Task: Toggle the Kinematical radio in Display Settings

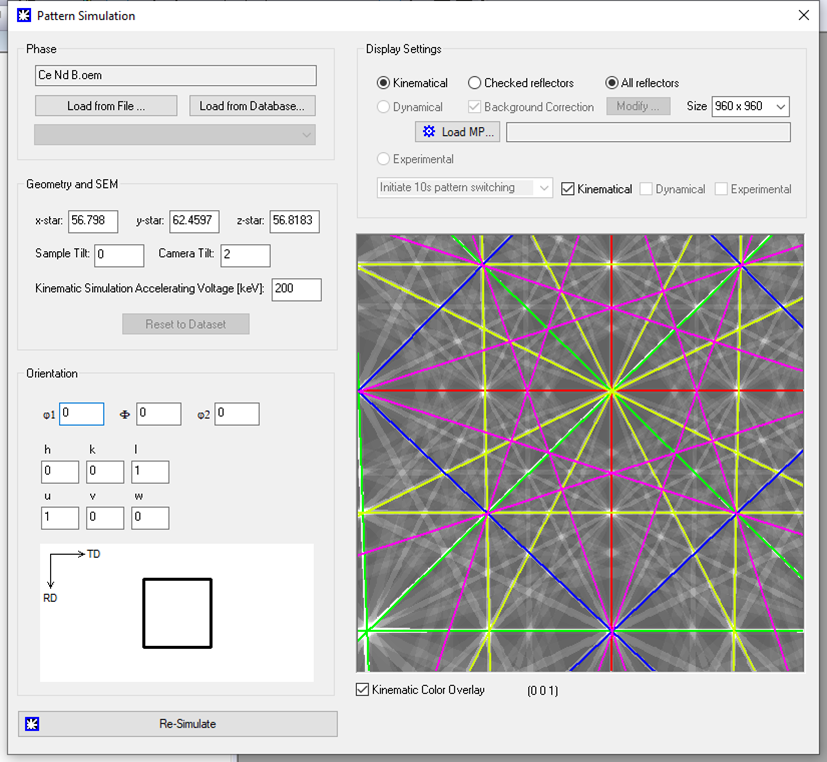Action: pyautogui.click(x=383, y=83)
